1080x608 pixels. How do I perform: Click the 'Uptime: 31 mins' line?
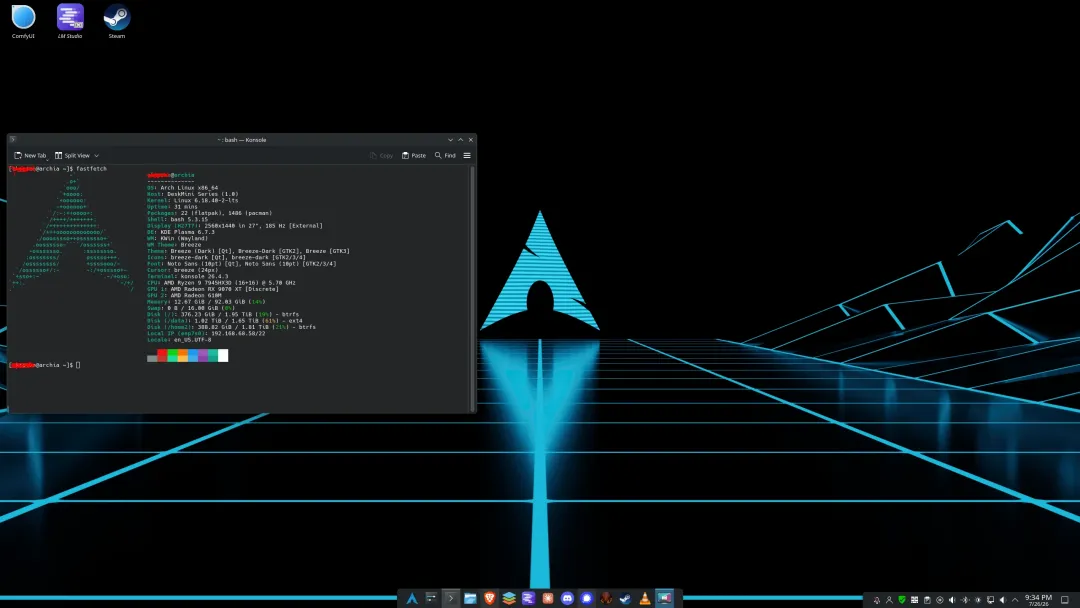(172, 207)
